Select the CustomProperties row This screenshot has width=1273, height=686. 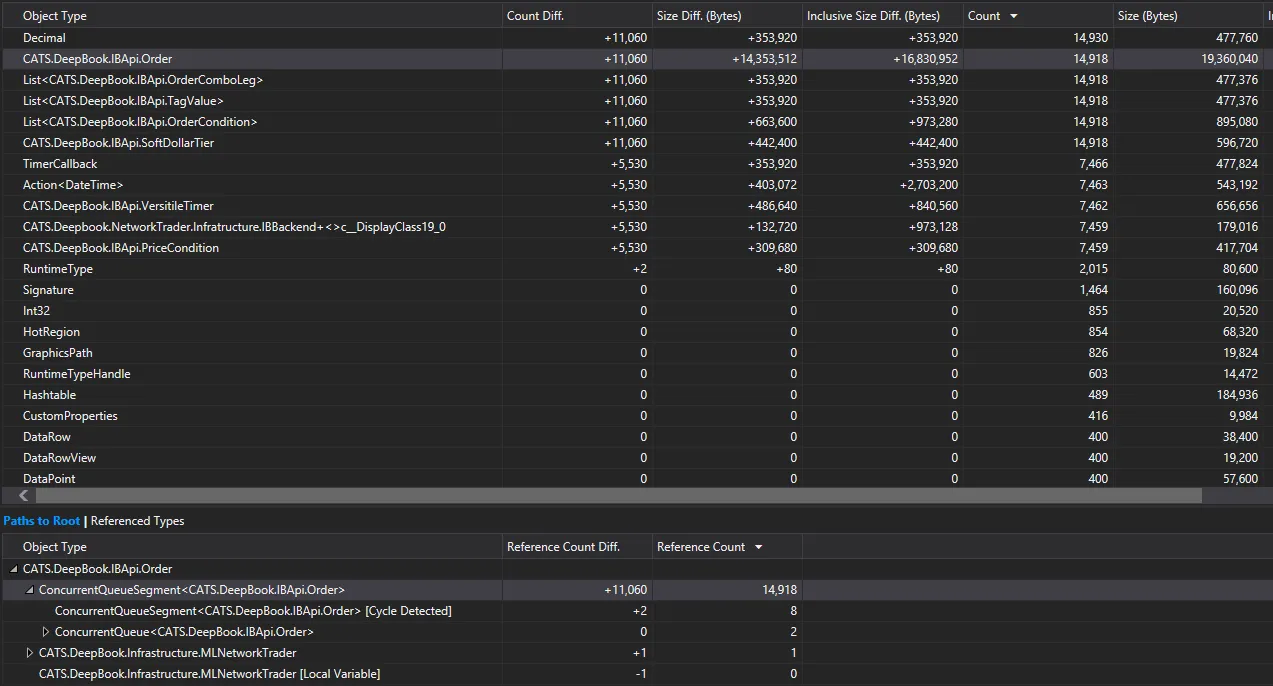coord(636,416)
